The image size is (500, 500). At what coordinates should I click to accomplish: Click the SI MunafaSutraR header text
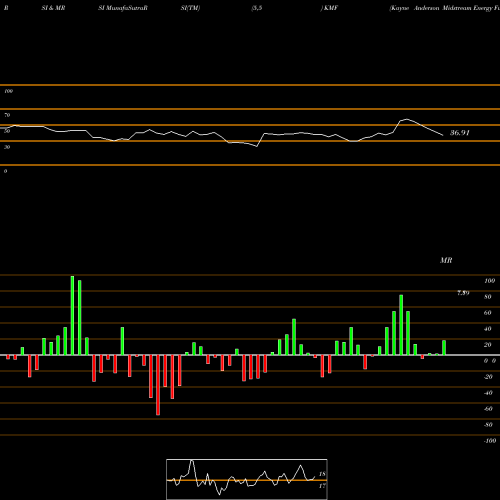point(123,8)
